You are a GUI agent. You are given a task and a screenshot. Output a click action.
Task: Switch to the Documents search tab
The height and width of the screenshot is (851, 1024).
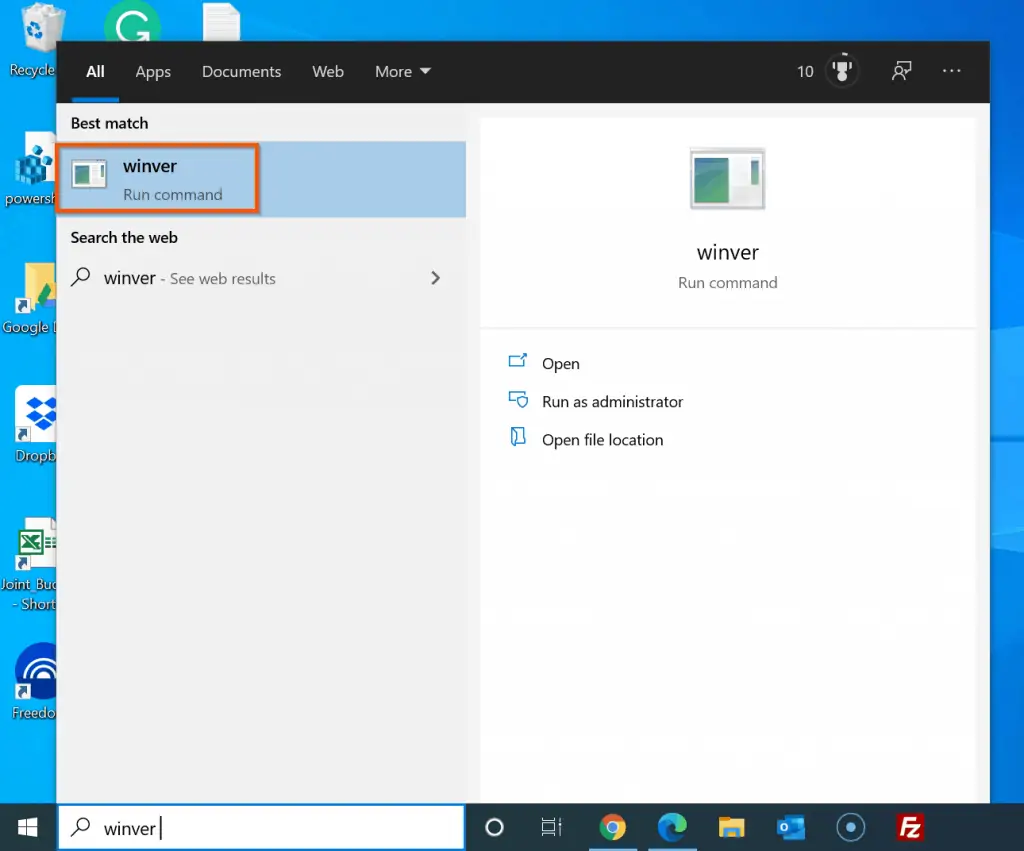point(242,71)
